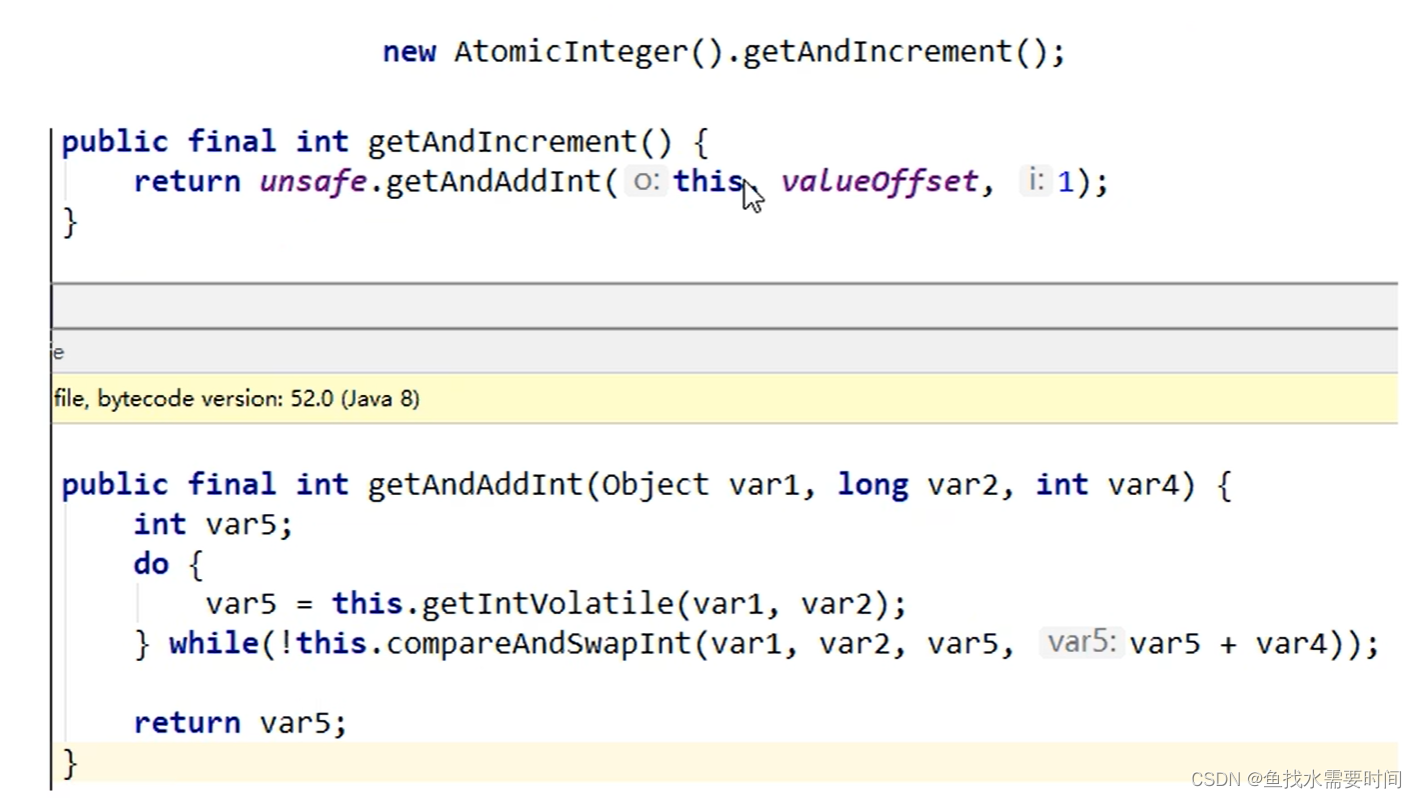
Task: Click the 'return var5;' line
Action: 240,723
